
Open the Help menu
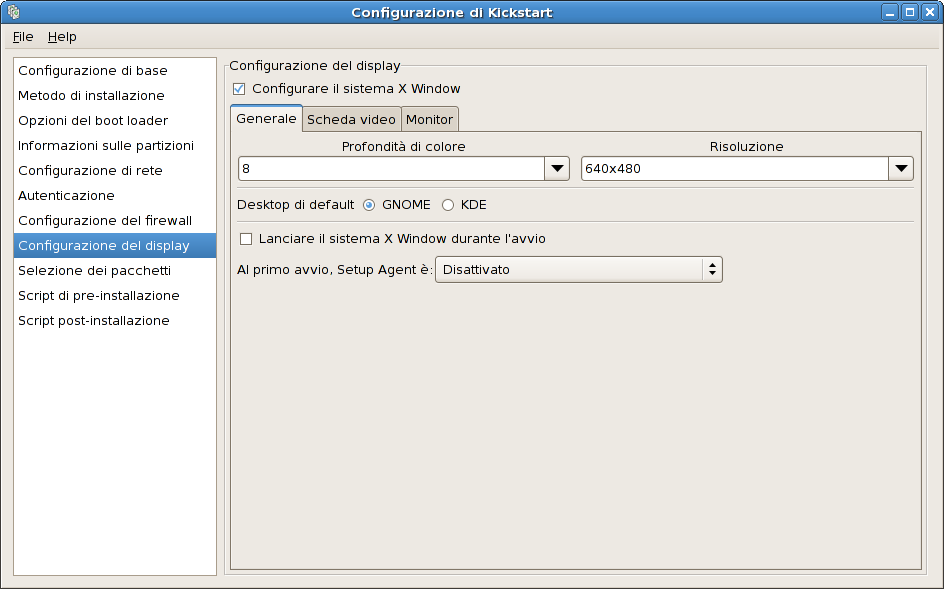[62, 37]
